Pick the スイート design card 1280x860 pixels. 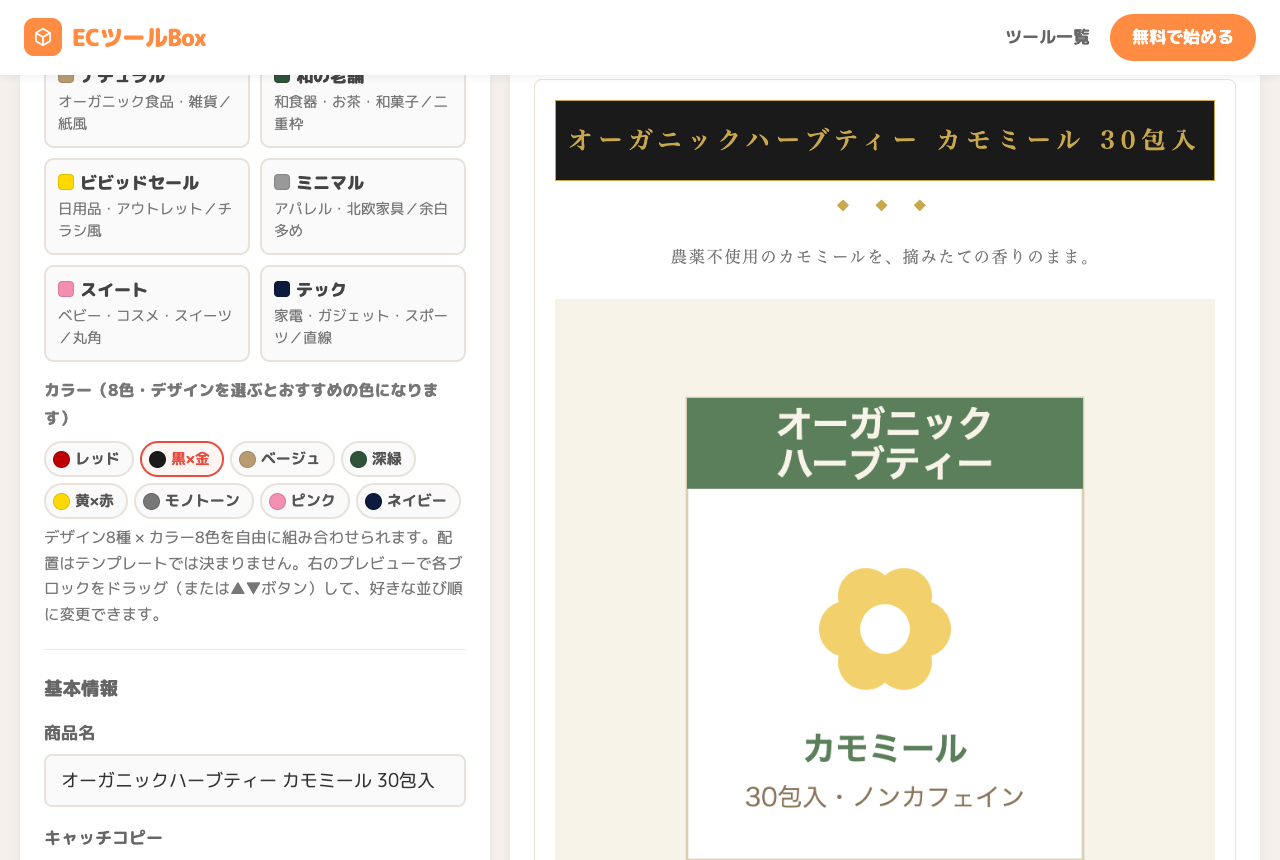point(147,314)
